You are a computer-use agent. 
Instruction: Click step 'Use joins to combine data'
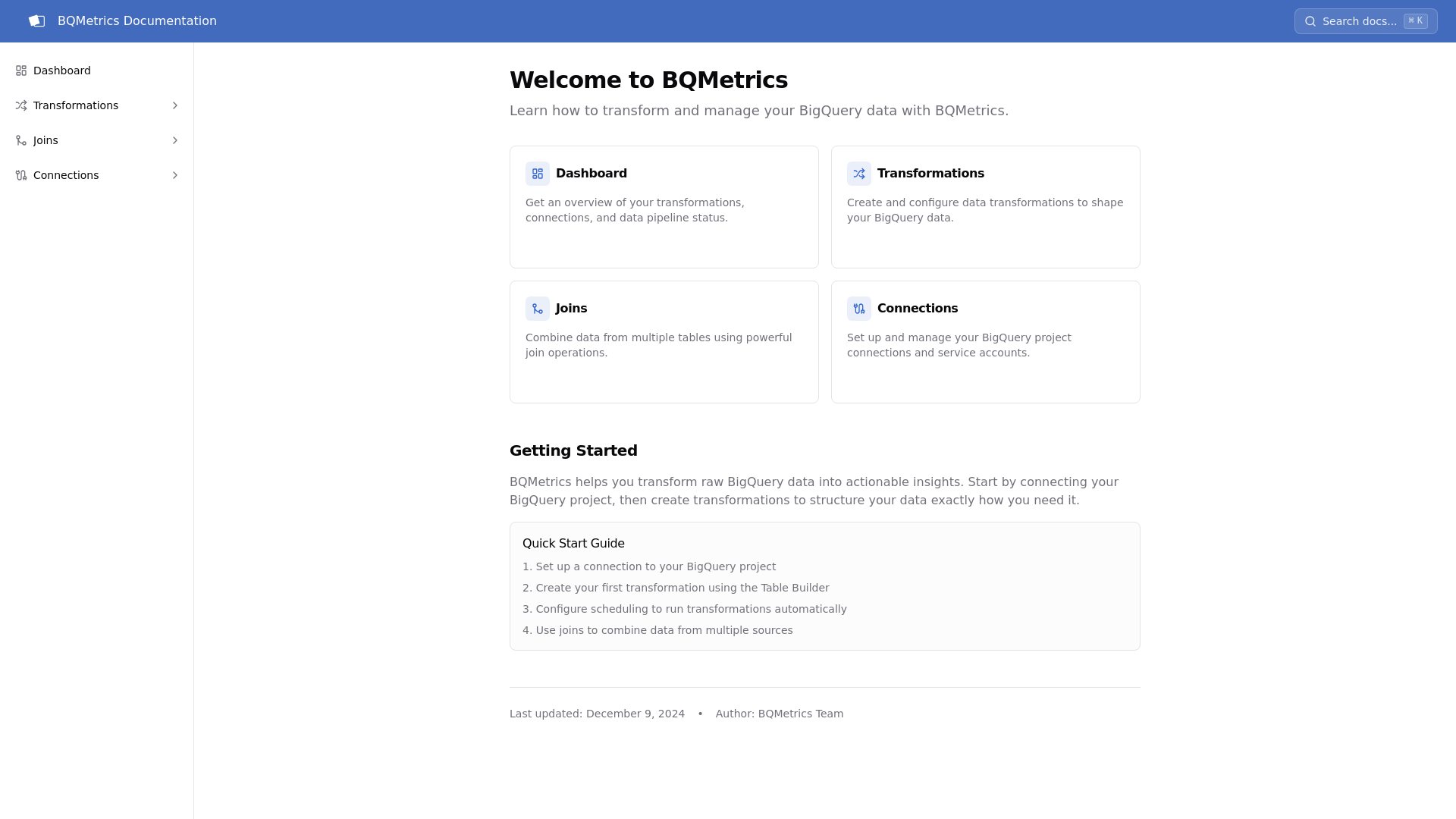(x=657, y=630)
